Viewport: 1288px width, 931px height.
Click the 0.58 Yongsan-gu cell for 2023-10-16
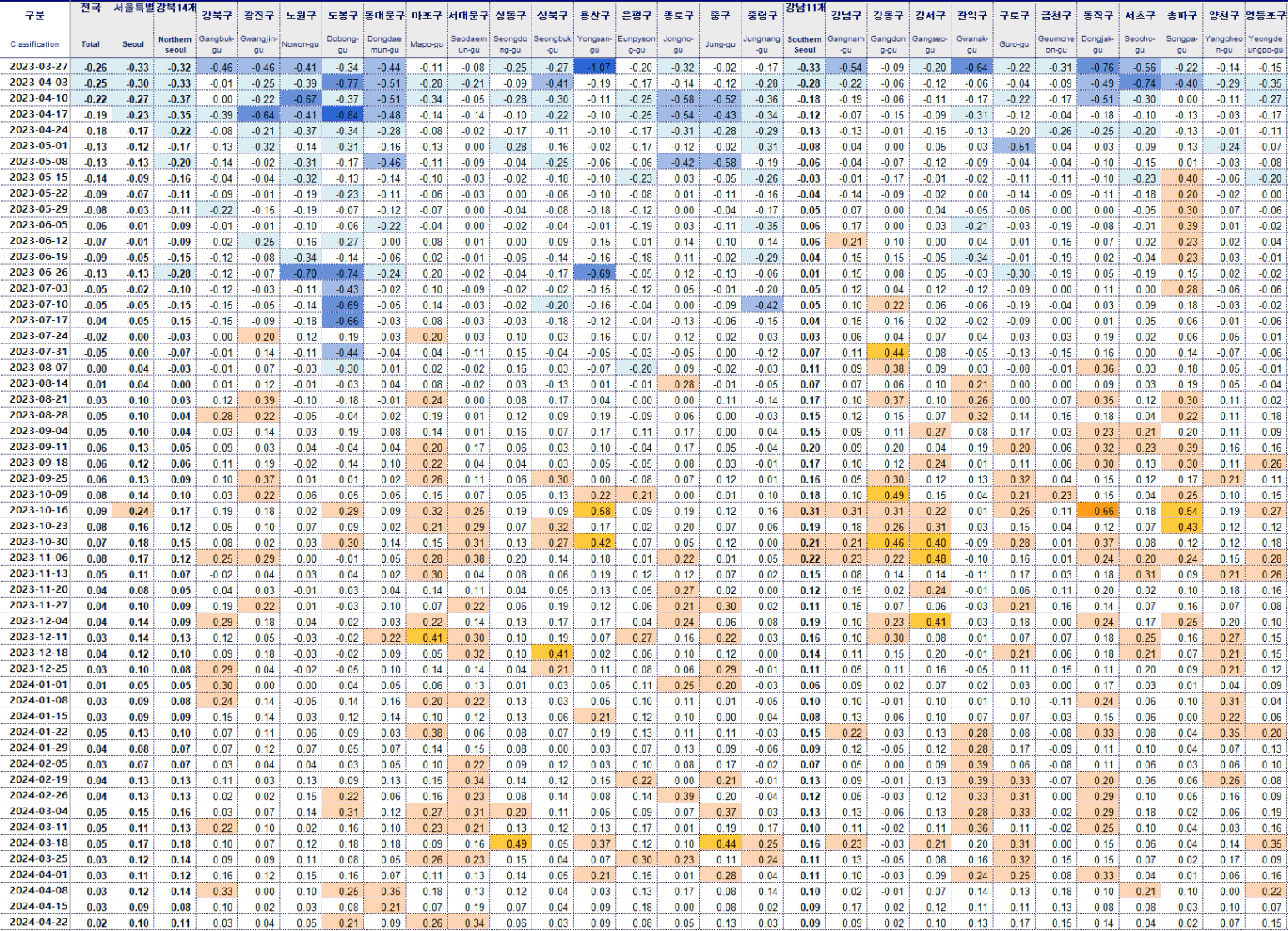pyautogui.click(x=594, y=511)
